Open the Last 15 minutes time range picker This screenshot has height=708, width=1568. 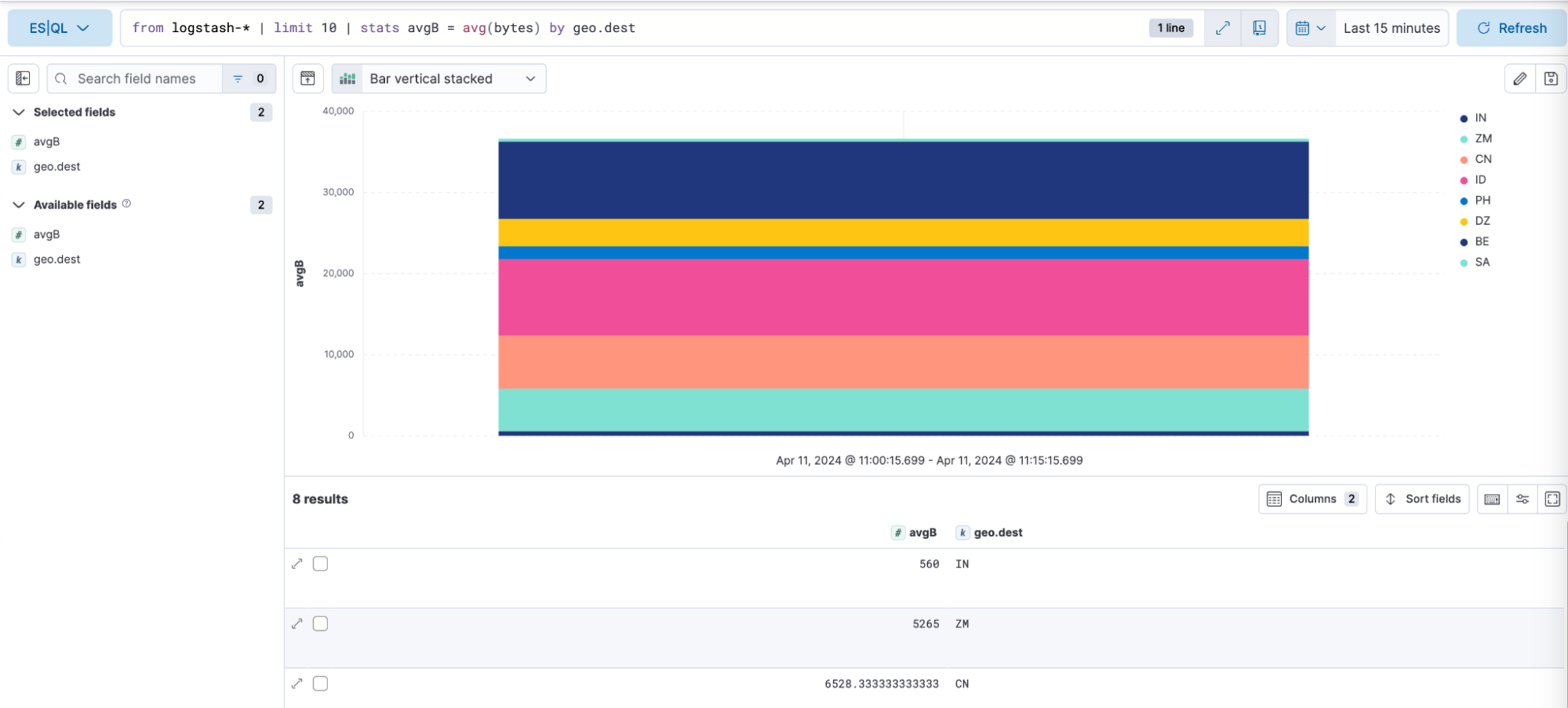point(1392,27)
